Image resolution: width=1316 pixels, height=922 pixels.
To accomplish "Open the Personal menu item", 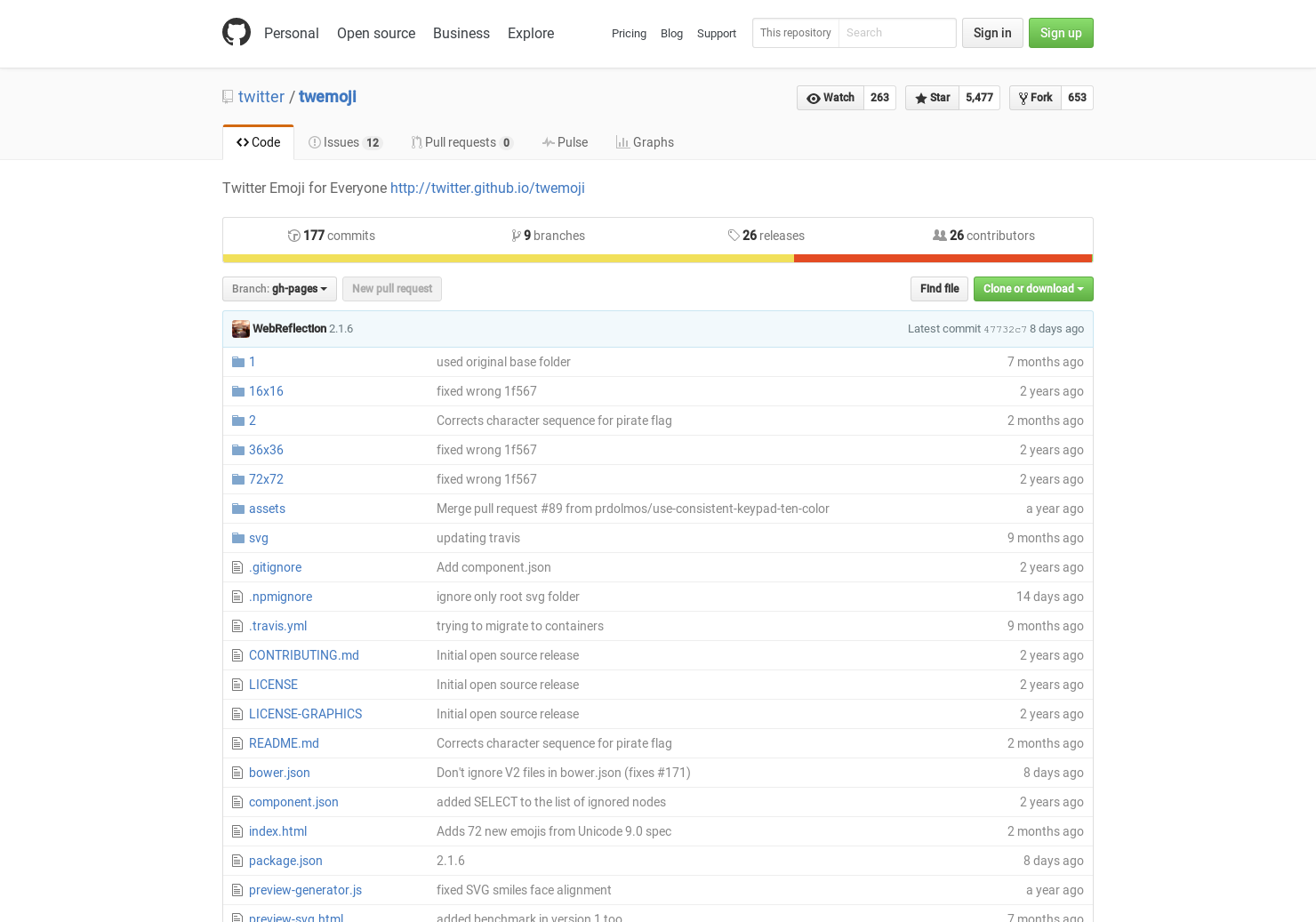I will [292, 33].
